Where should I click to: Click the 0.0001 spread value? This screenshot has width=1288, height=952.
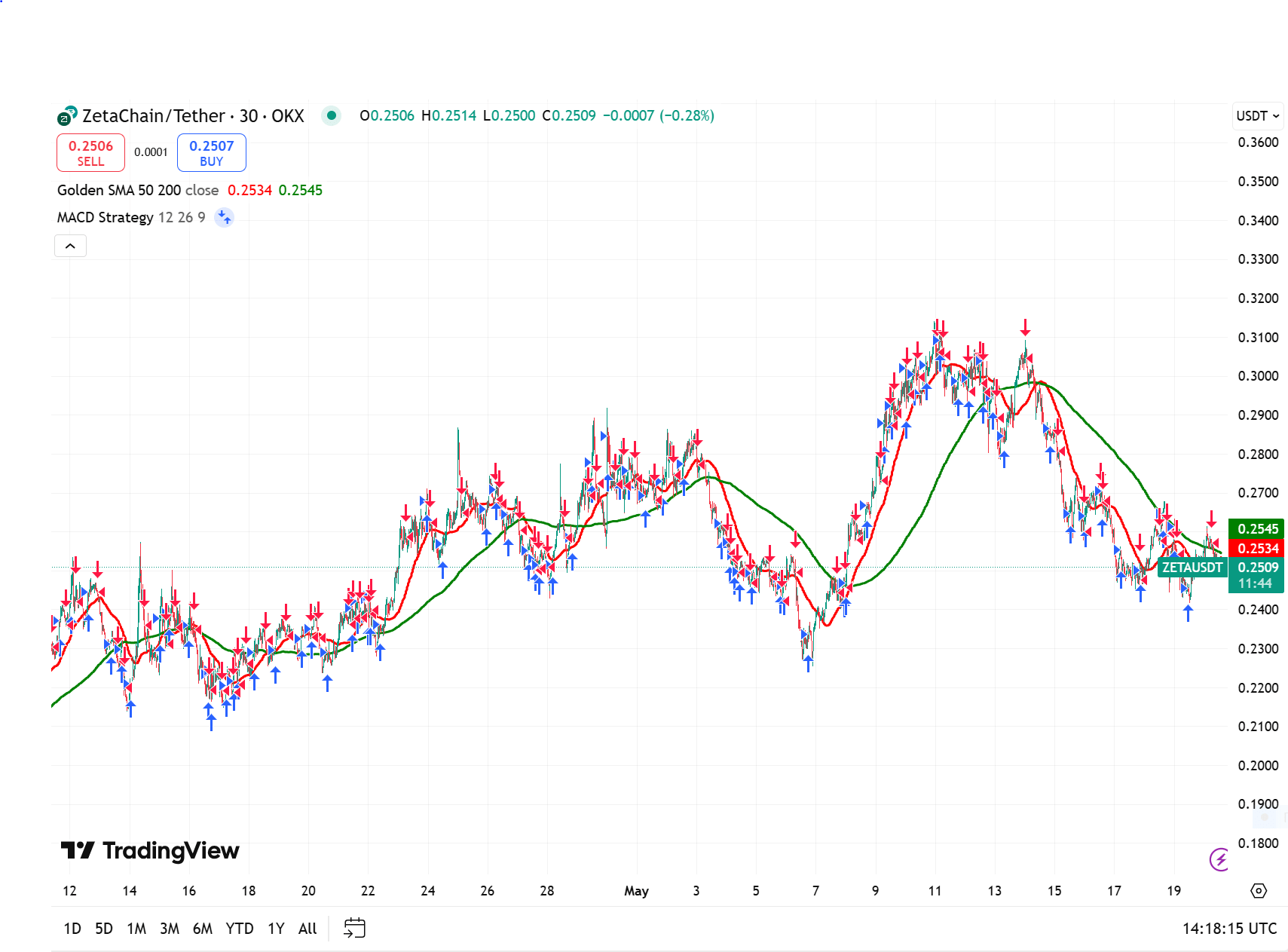click(x=151, y=152)
